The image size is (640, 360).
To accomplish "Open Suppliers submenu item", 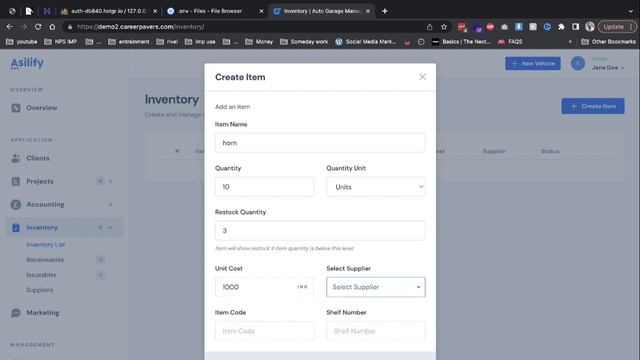I will [x=40, y=290].
